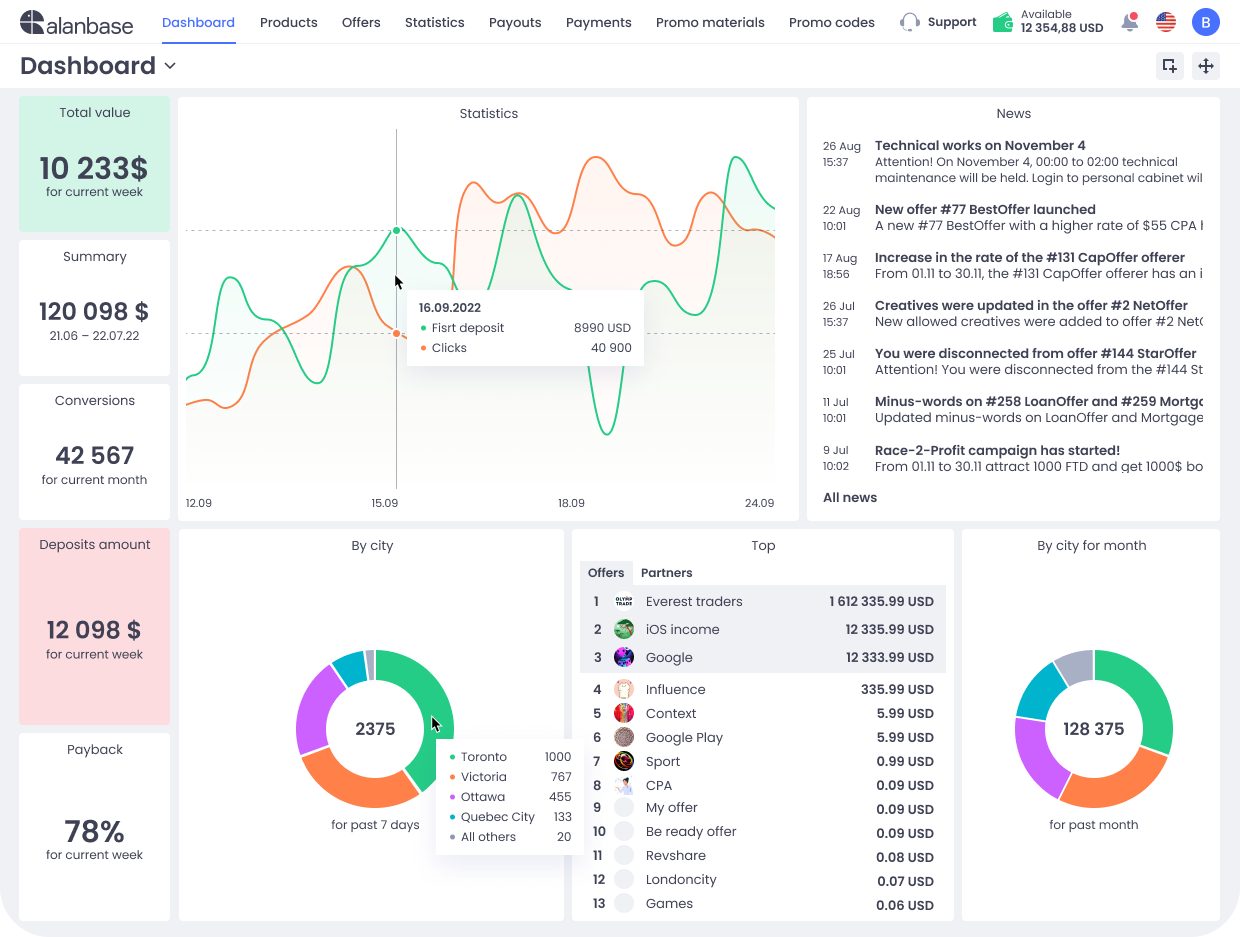Click the notification bell icon
1240x937 pixels.
[x=1130, y=22]
